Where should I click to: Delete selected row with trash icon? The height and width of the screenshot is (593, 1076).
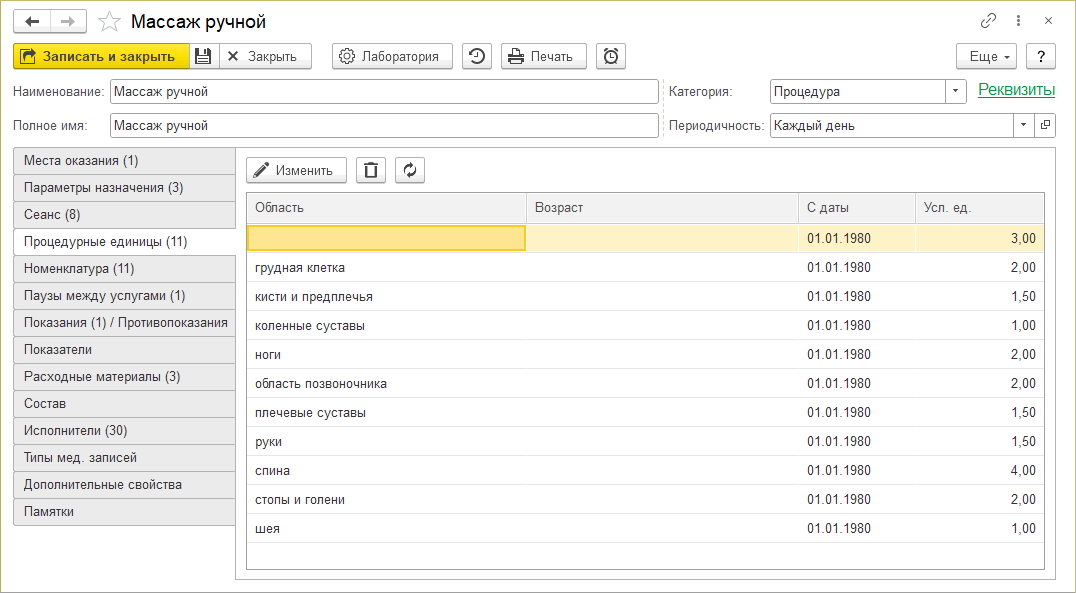pyautogui.click(x=371, y=170)
